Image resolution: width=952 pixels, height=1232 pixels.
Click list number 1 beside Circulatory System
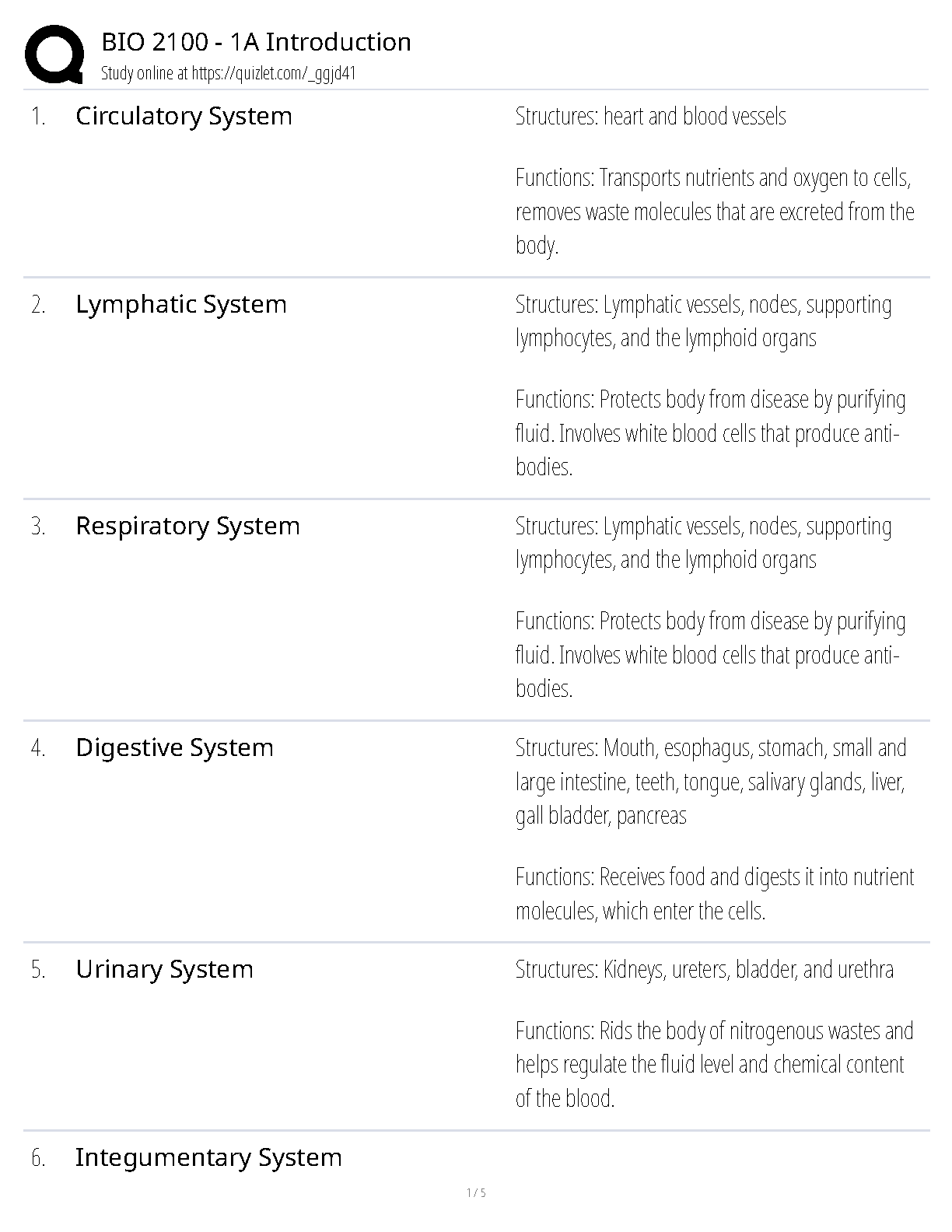coord(38,117)
